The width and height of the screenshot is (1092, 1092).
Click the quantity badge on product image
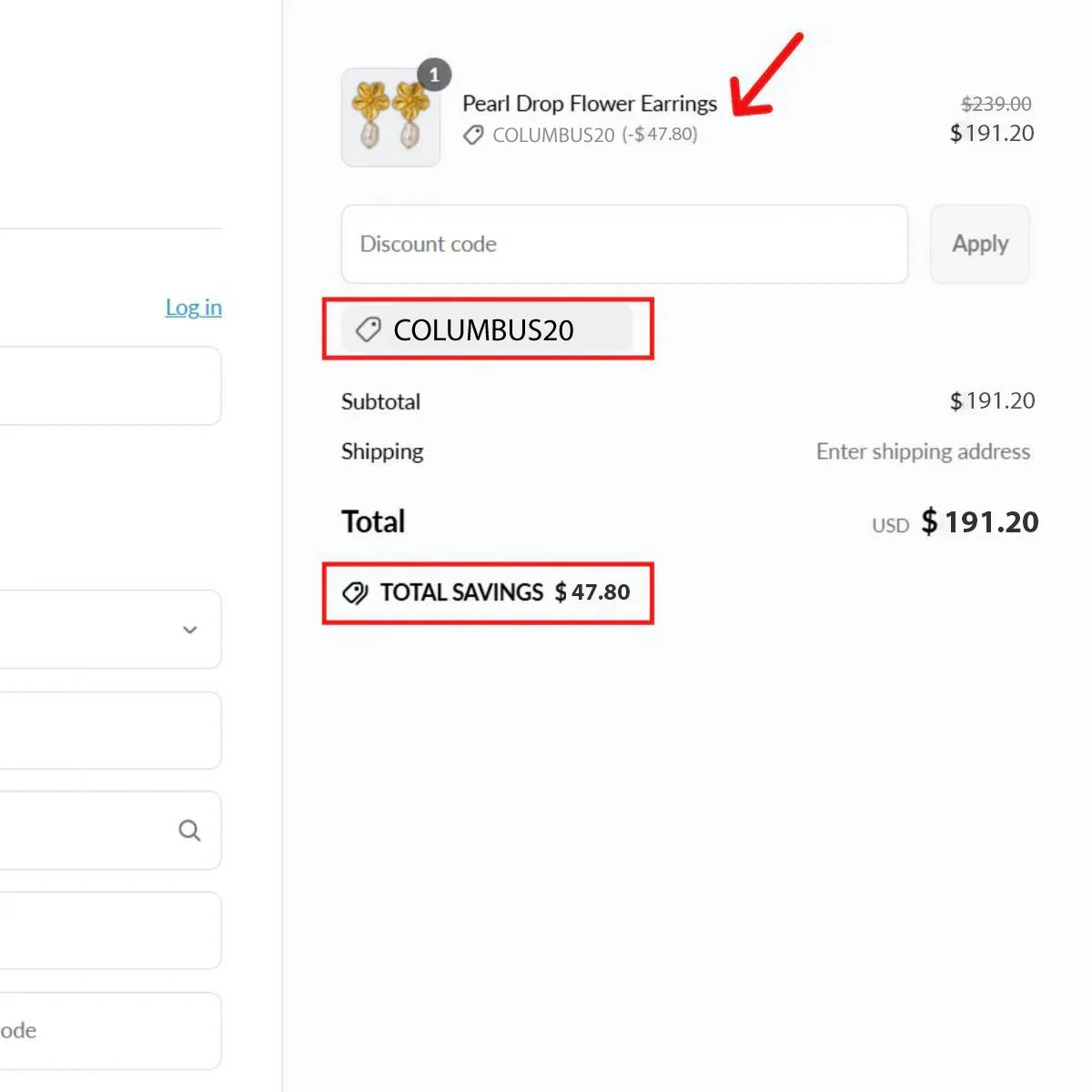coord(434,75)
